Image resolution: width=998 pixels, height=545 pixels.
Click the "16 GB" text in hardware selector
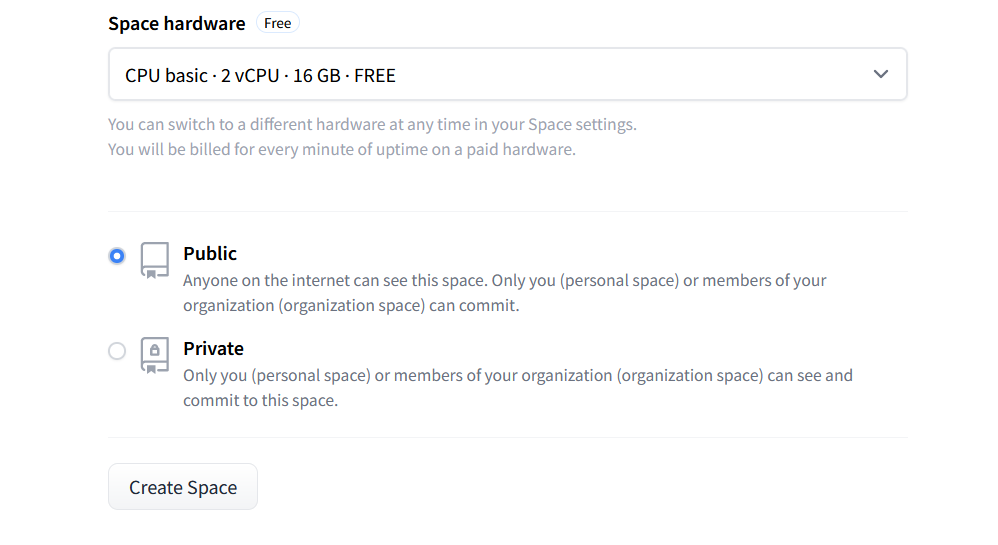(316, 75)
